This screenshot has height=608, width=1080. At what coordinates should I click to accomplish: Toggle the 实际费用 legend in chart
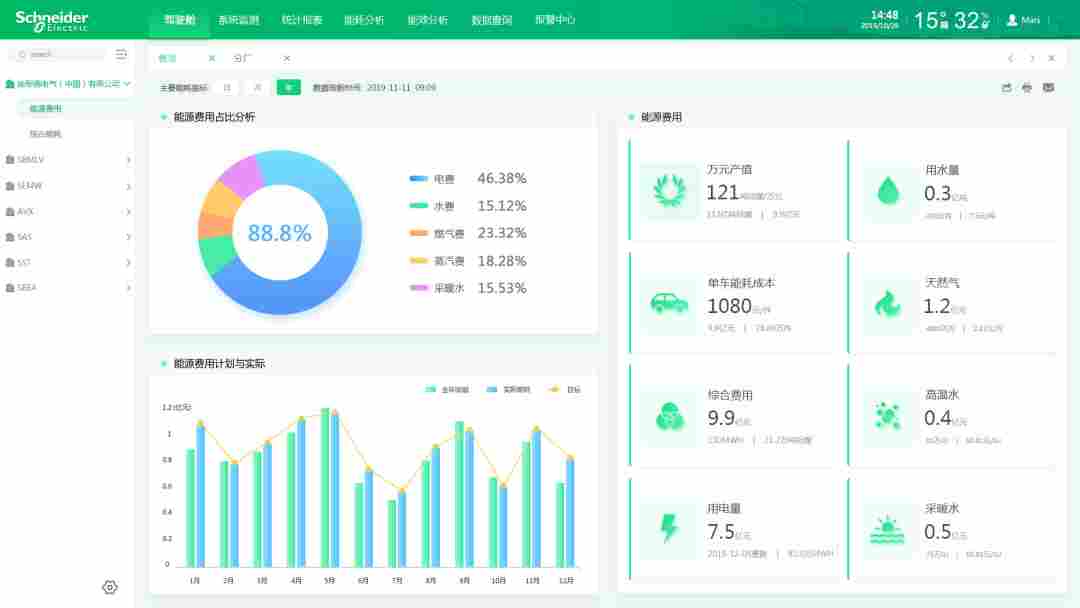point(510,388)
